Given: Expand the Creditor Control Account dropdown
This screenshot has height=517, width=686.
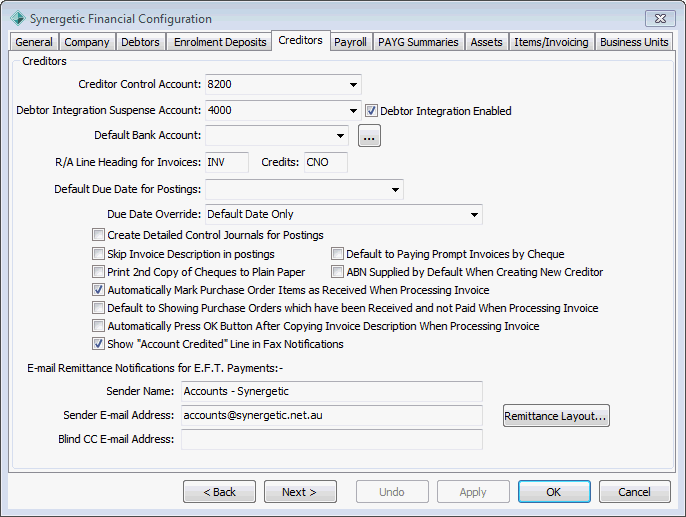Looking at the screenshot, I should point(353,84).
